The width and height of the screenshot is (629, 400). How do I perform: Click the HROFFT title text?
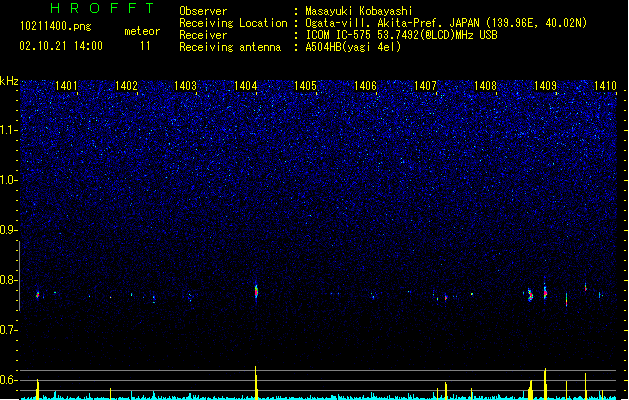[x=103, y=8]
